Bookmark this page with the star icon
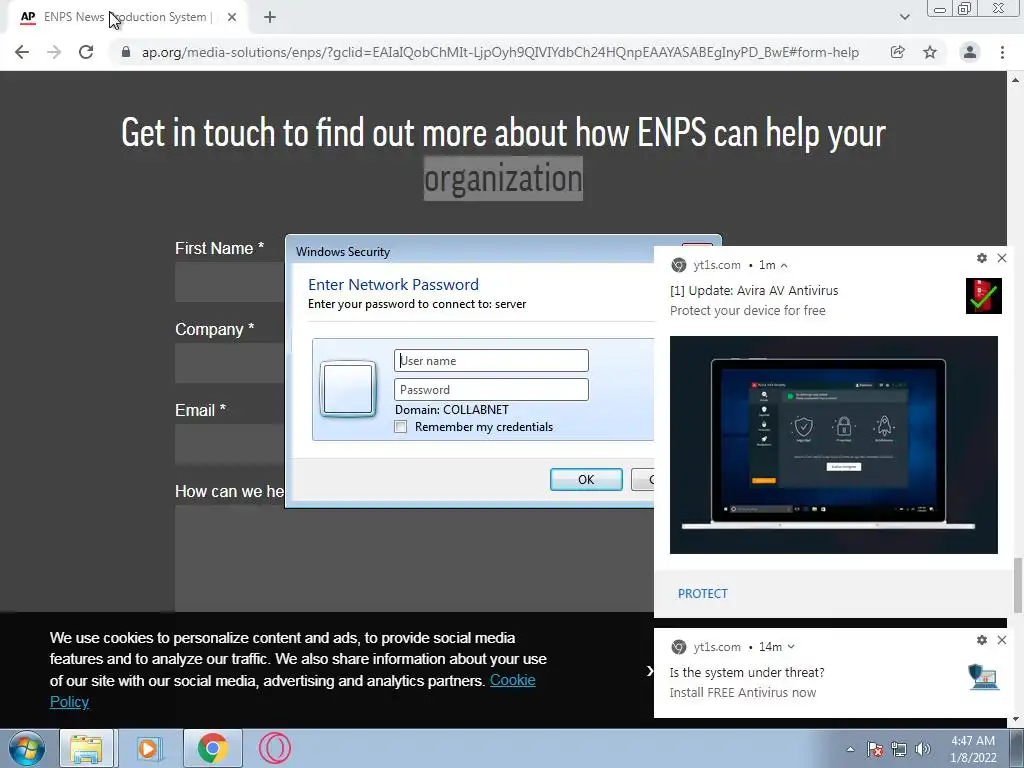1024x768 pixels. click(930, 52)
